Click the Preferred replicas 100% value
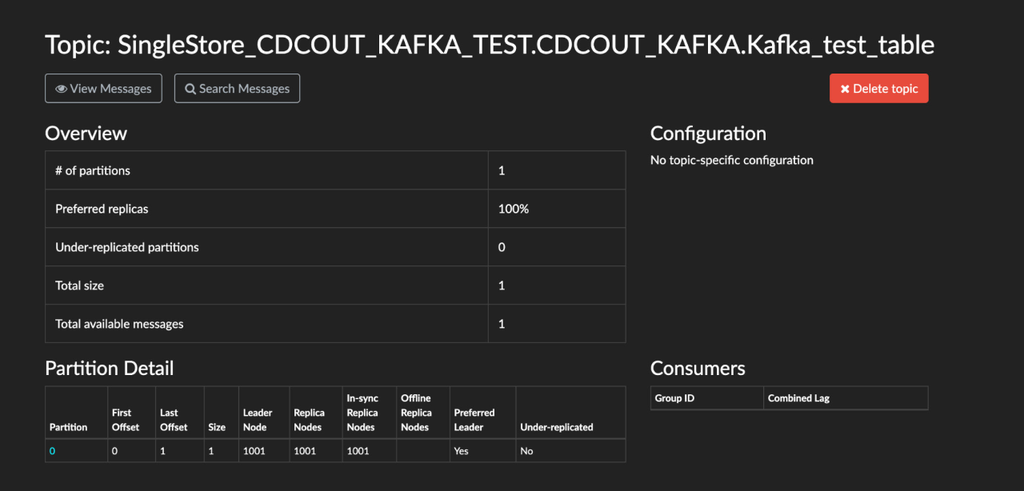This screenshot has height=491, width=1024. point(513,209)
